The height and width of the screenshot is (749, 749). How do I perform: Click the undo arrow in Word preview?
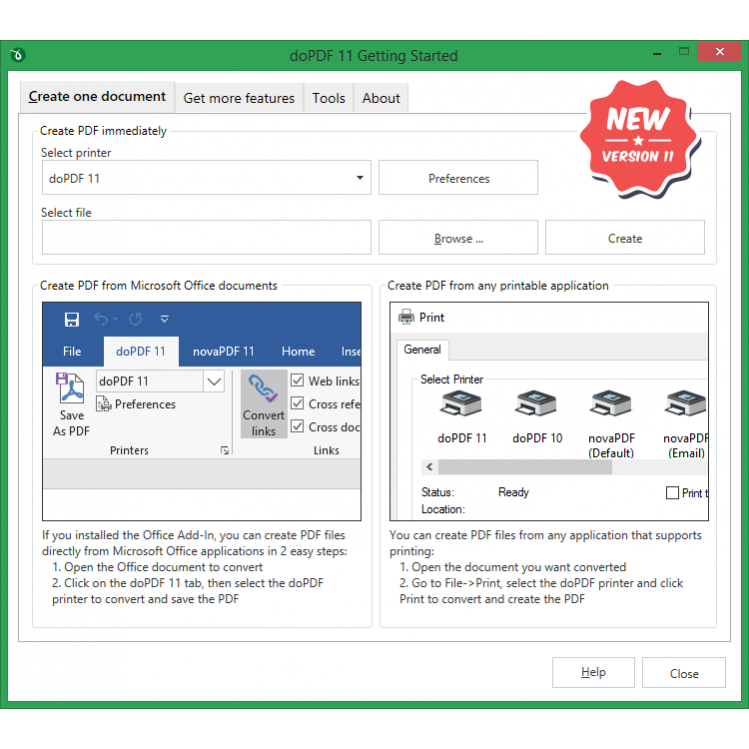101,319
